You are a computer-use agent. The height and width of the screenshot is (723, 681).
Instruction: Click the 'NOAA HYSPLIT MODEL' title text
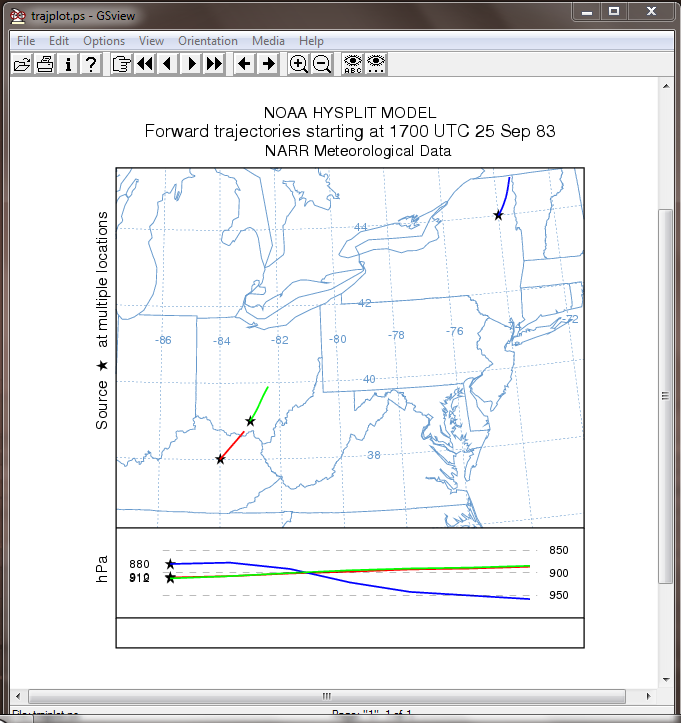click(x=350, y=113)
